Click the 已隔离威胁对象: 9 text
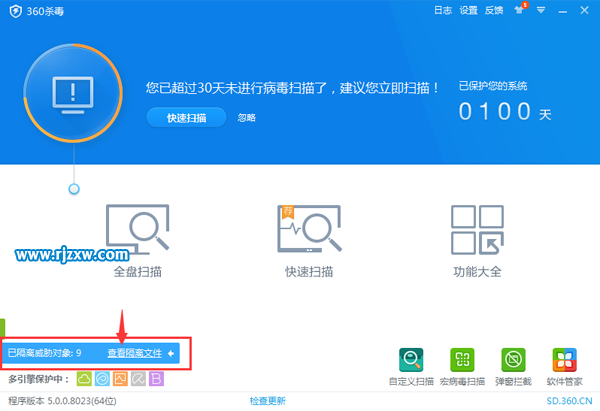600x411 pixels. (44, 353)
